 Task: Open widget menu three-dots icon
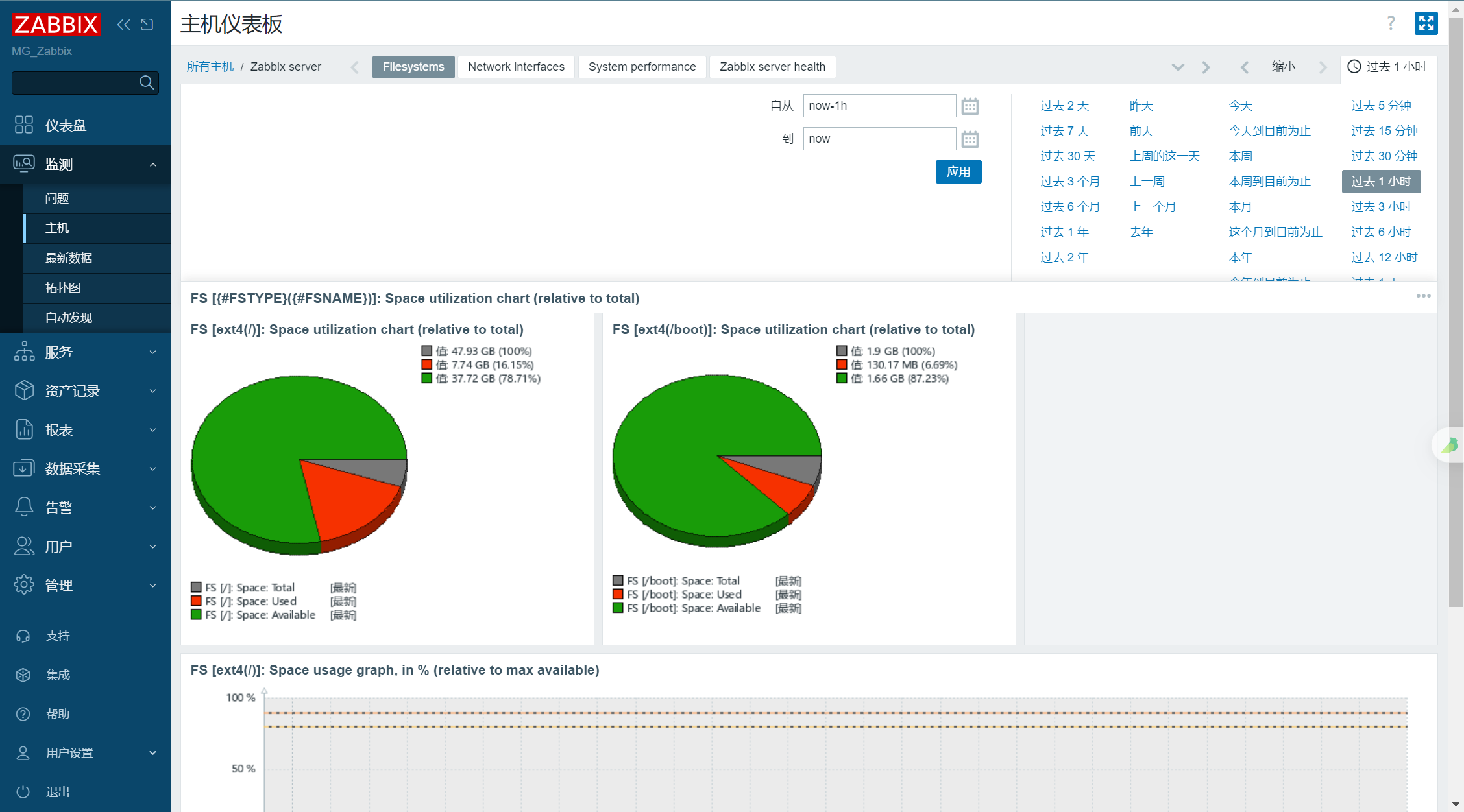point(1423,296)
